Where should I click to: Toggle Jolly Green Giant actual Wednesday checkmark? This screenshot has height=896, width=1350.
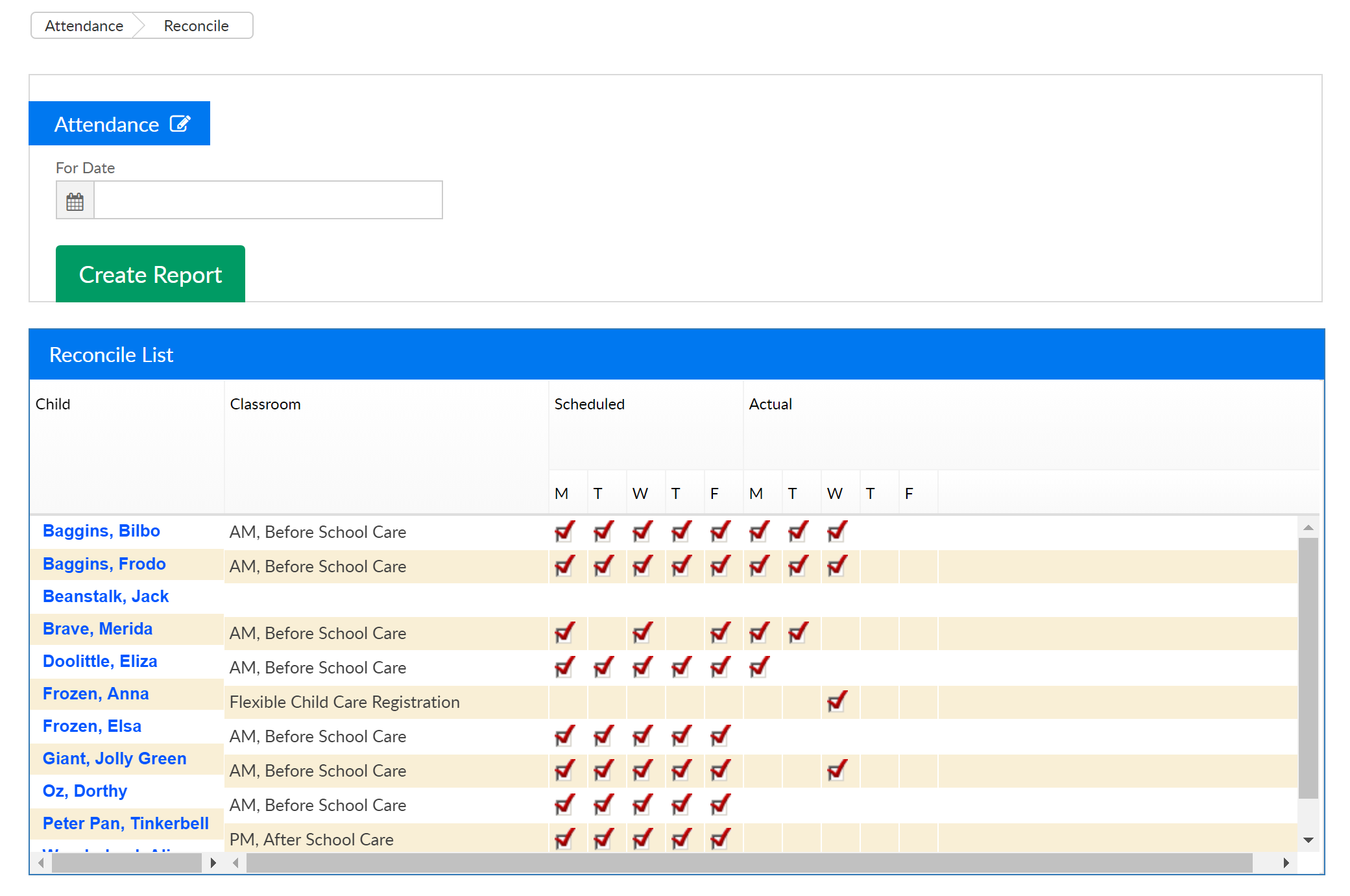click(x=837, y=770)
